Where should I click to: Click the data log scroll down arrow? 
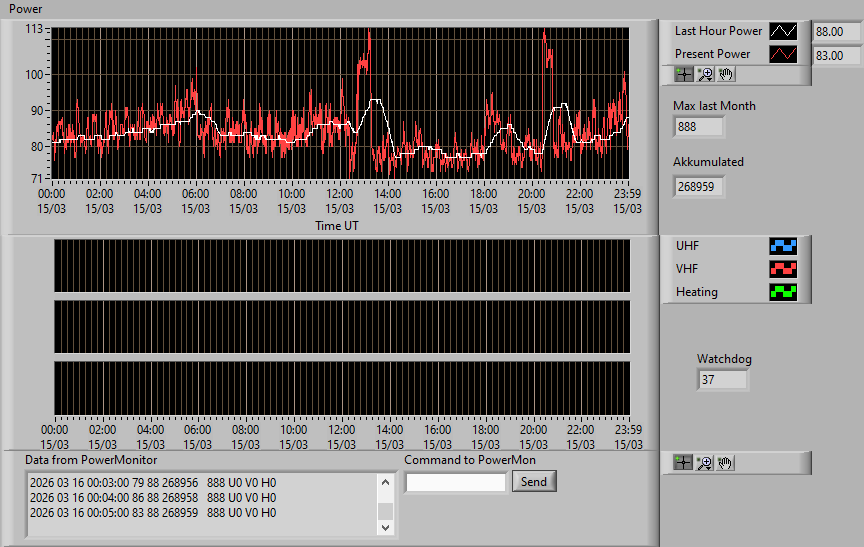[386, 527]
